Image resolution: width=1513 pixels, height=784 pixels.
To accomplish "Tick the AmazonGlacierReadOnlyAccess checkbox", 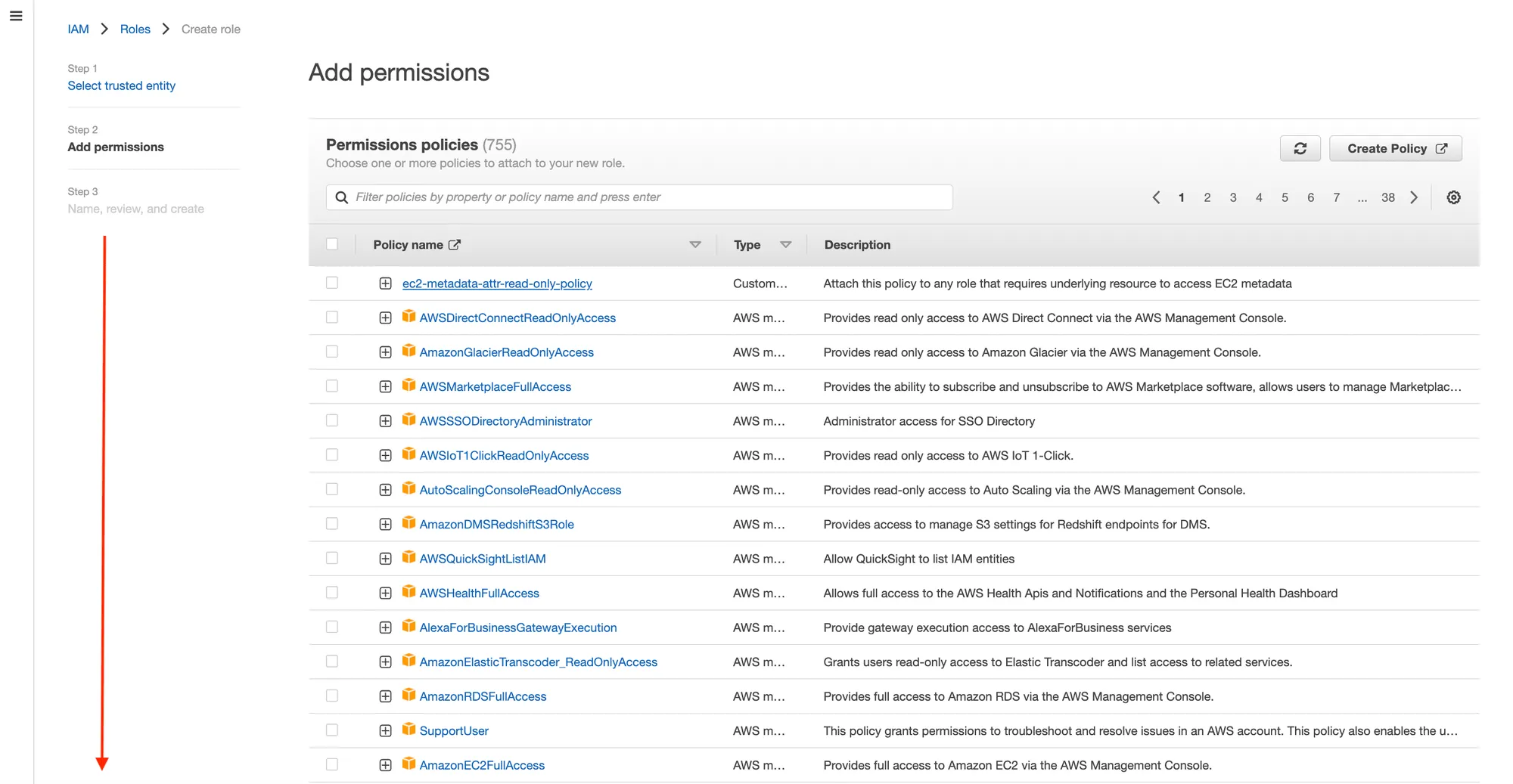I will click(332, 352).
